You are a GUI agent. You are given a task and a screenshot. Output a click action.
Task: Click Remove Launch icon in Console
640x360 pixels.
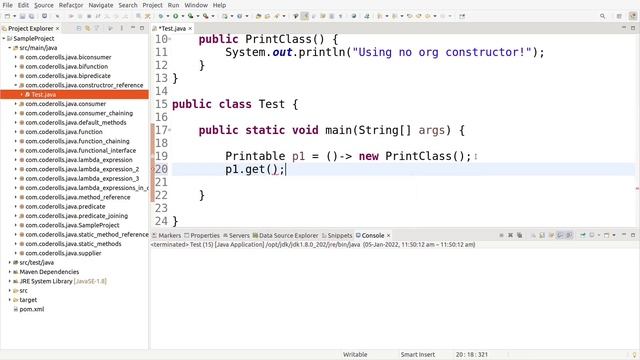pyautogui.click(x=510, y=235)
